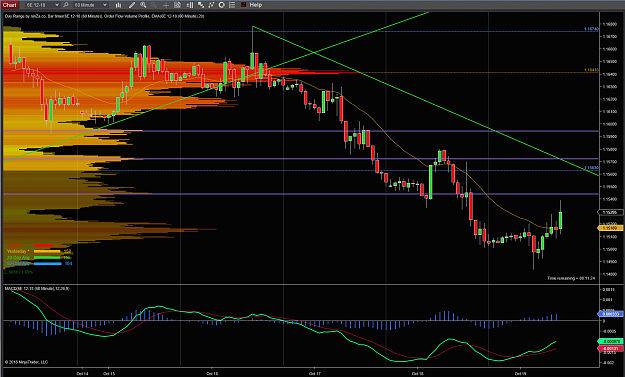Click the instrument search magnifier icon

point(66,5)
